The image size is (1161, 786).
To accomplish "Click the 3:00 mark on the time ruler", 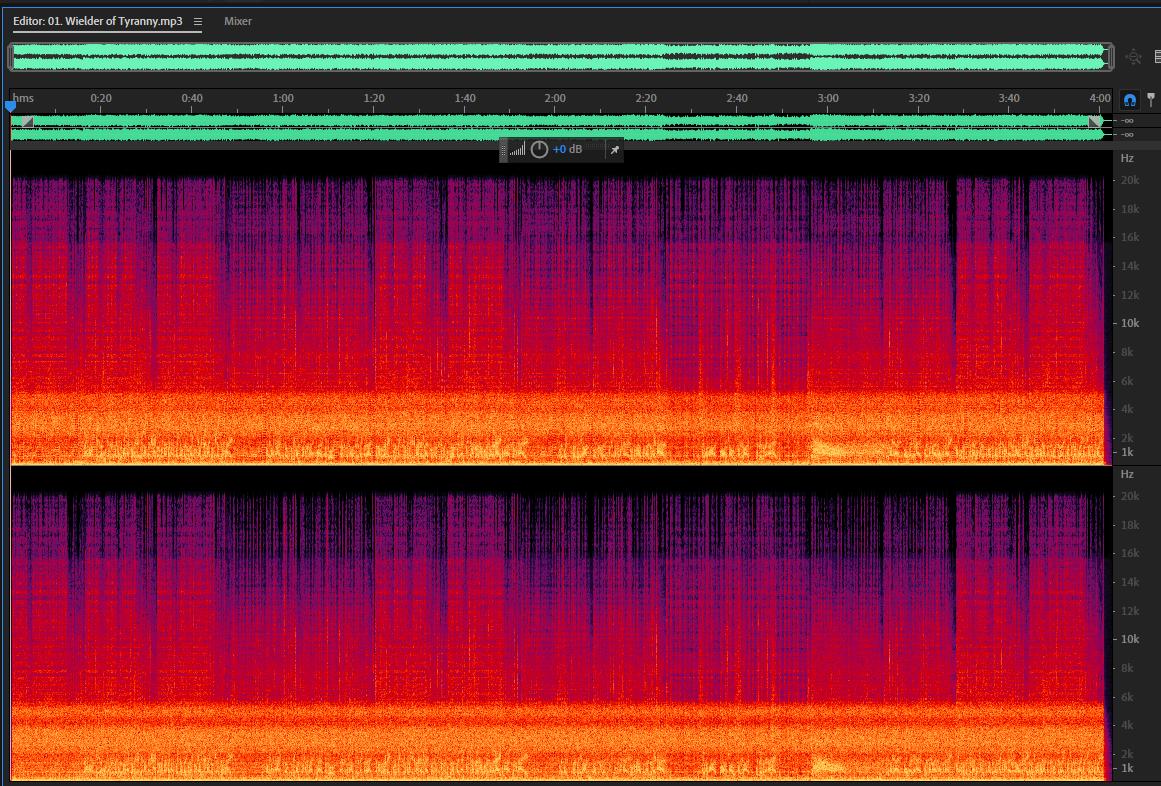I will tap(828, 98).
